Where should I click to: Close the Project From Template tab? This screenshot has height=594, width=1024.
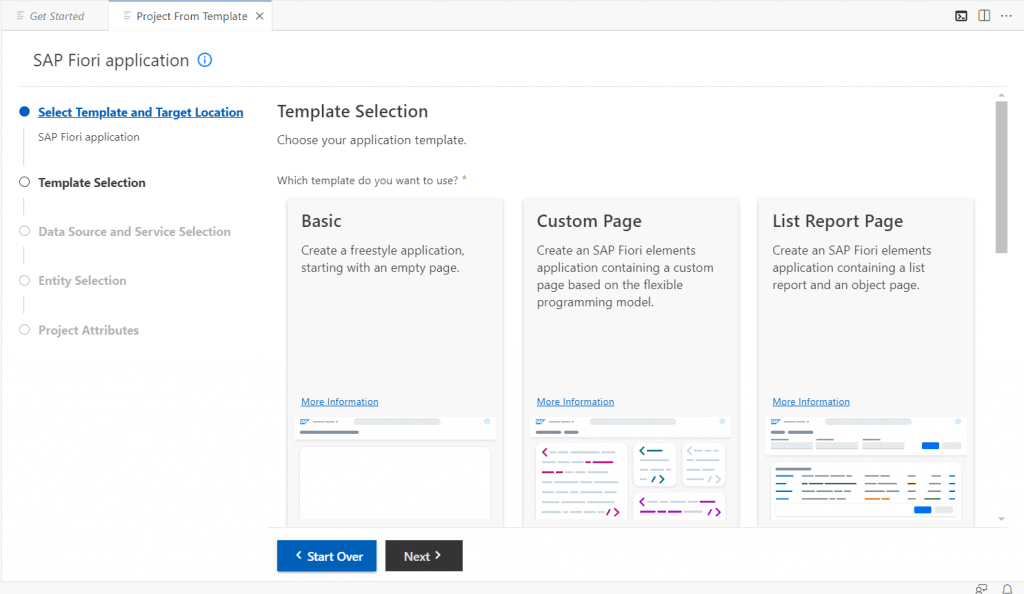pos(259,16)
